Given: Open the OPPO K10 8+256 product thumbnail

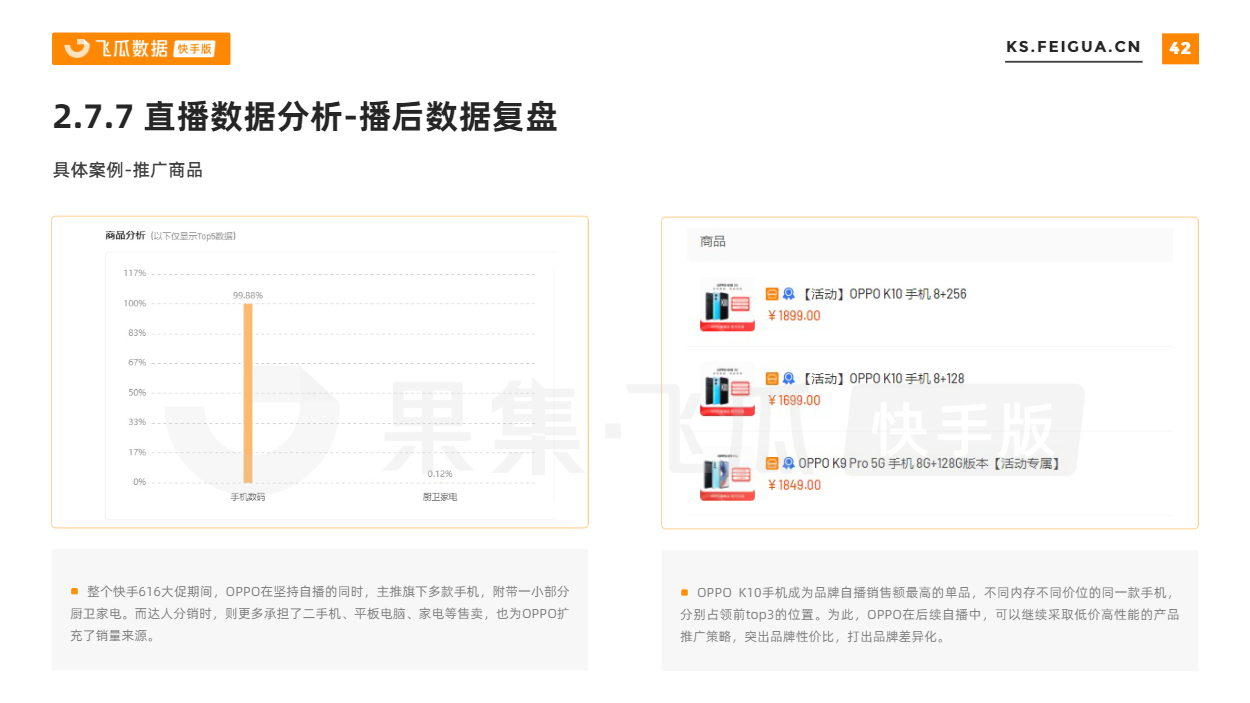Looking at the screenshot, I should pos(727,304).
